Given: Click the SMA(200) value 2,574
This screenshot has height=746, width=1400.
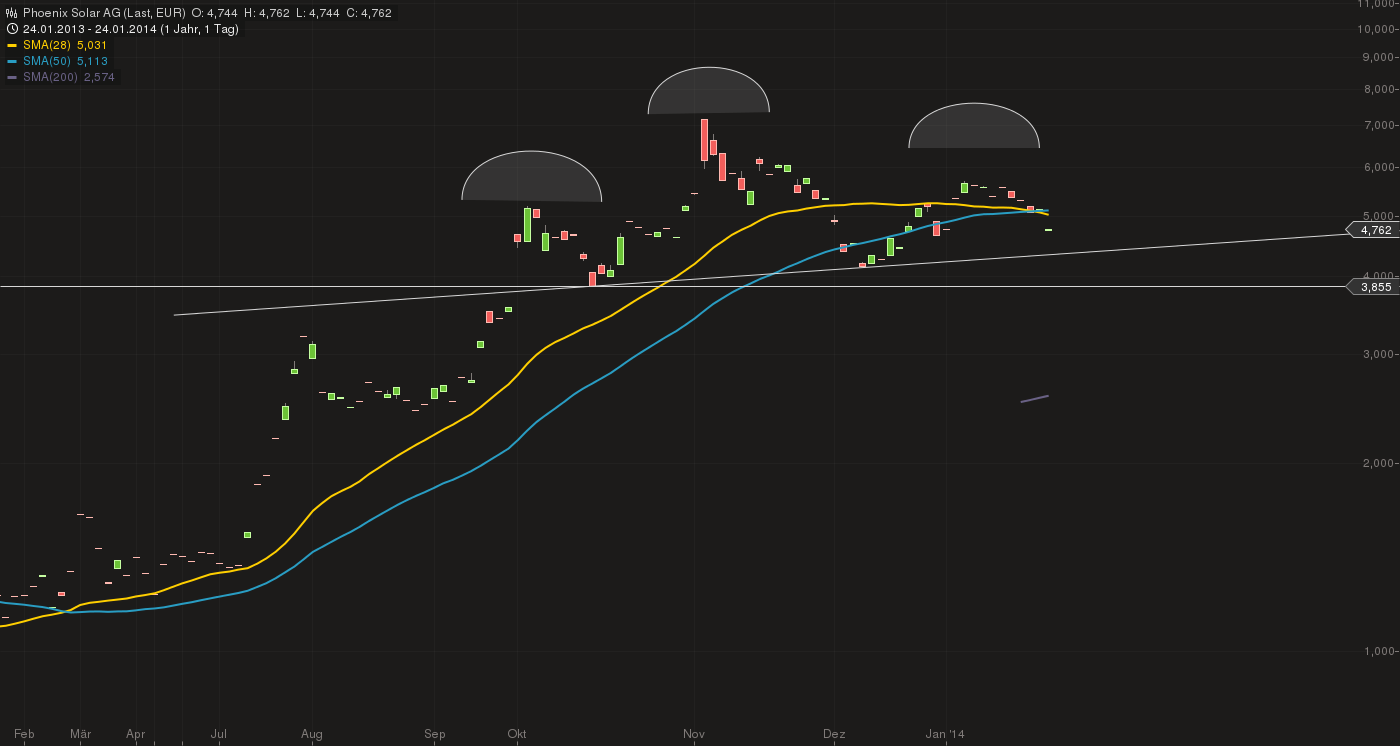Looking at the screenshot, I should tap(99, 77).
